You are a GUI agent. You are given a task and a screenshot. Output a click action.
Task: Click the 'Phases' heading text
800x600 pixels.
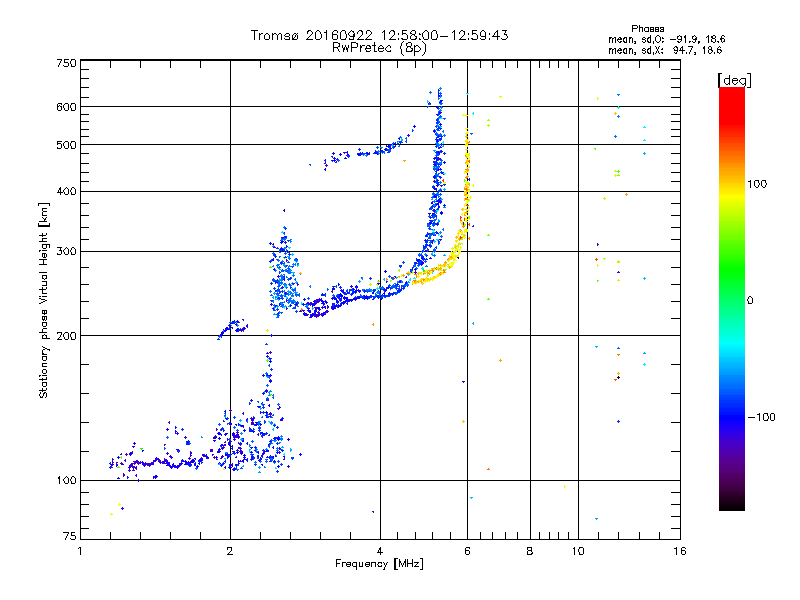tap(647, 29)
